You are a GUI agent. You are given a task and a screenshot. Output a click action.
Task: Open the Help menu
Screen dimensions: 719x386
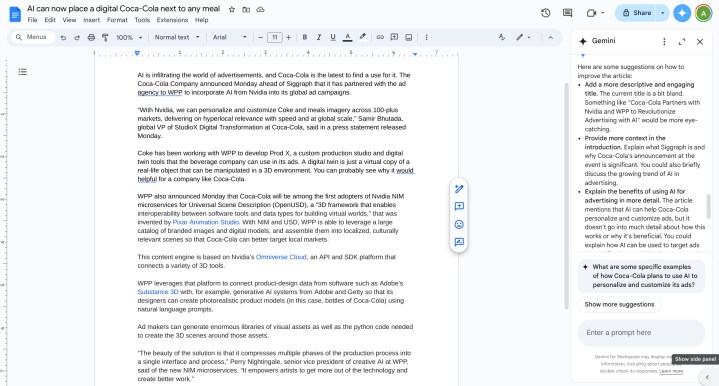coord(201,20)
